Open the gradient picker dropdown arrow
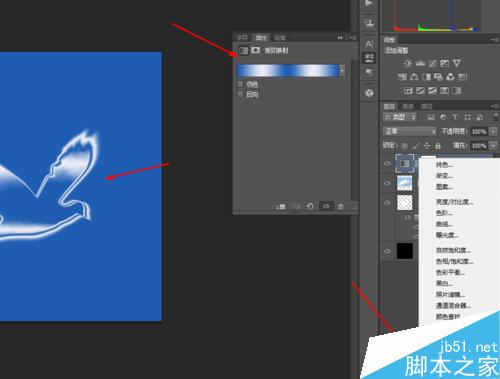This screenshot has height=379, width=500. point(342,71)
